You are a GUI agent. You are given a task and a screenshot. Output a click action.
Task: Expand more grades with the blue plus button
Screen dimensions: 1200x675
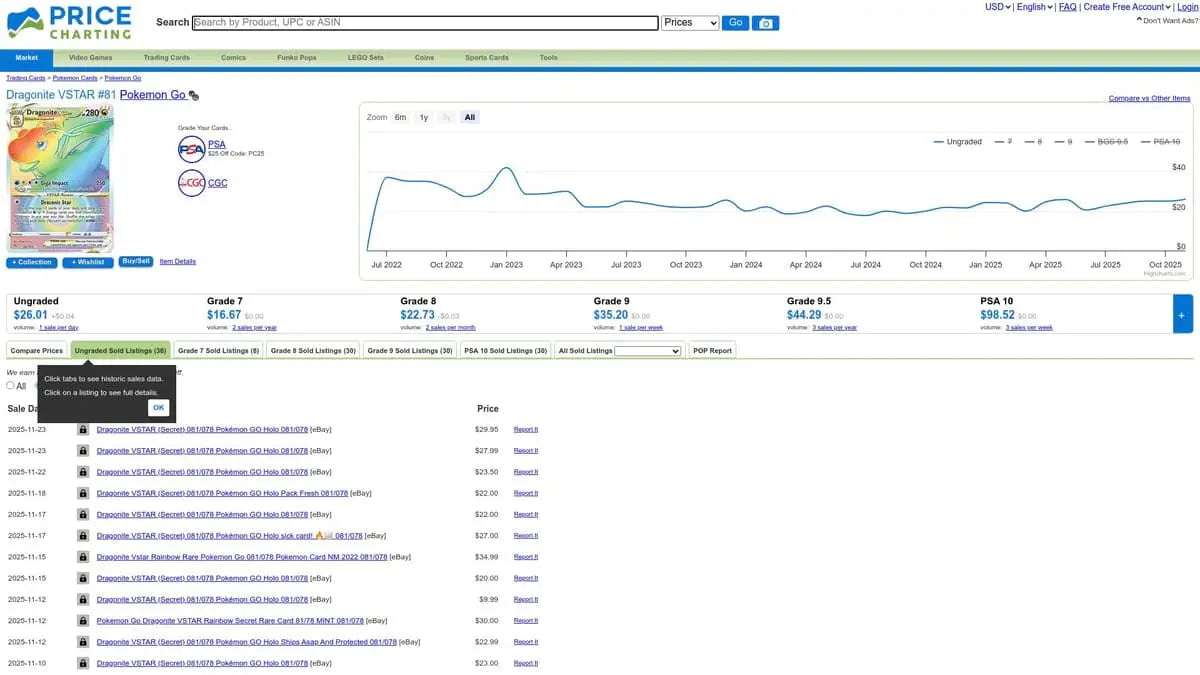point(1182,314)
